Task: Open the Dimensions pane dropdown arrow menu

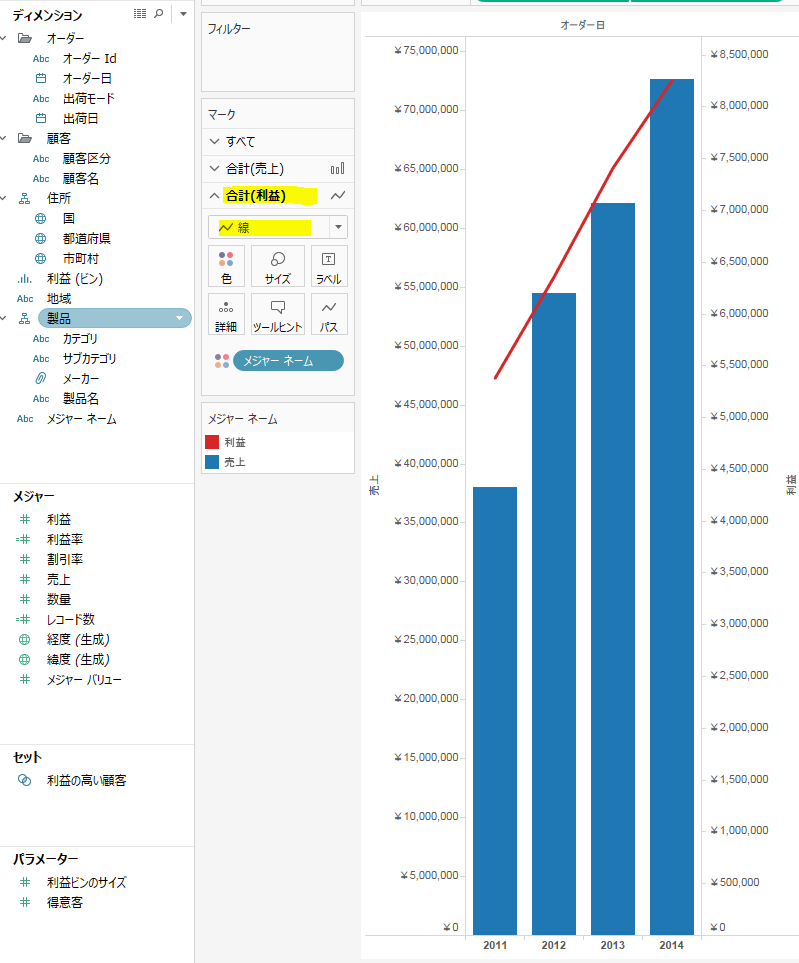Action: 183,14
